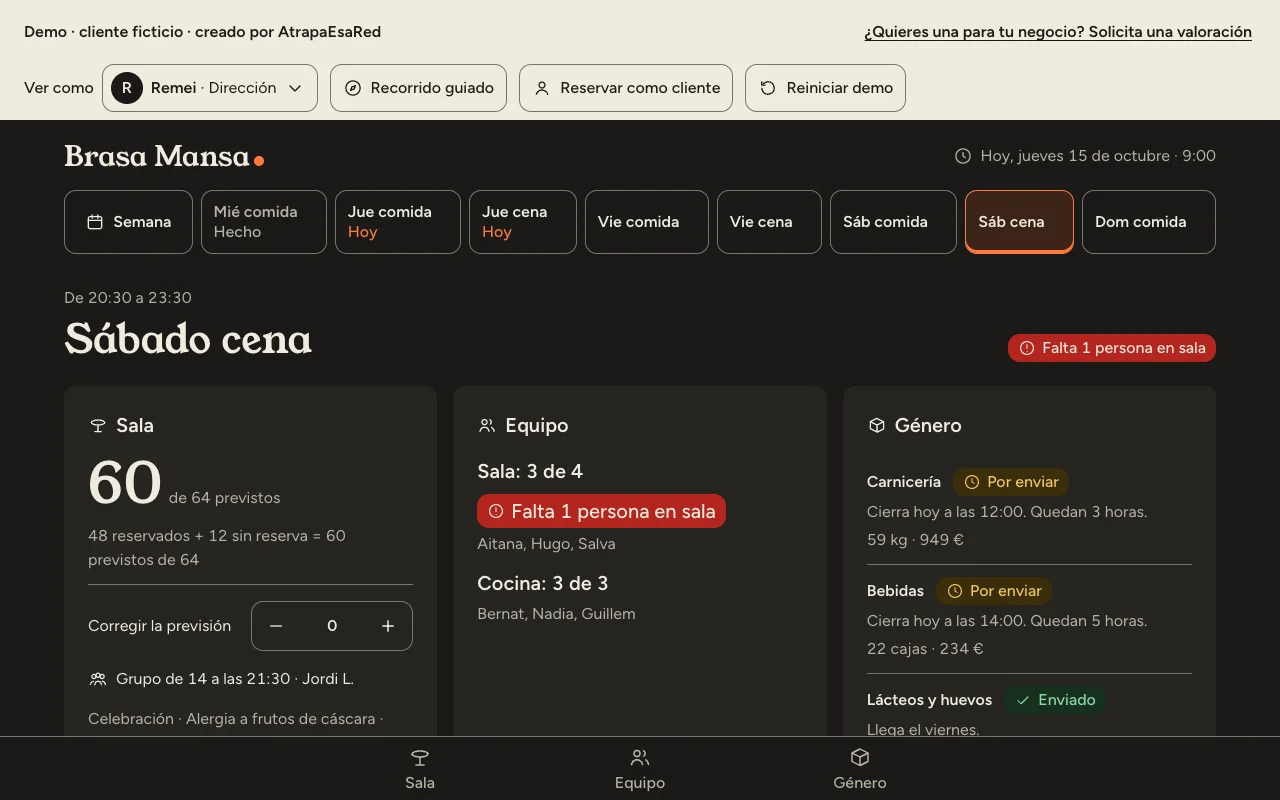Open the Solicita una valoración link
This screenshot has height=800, width=1280.
click(1058, 32)
